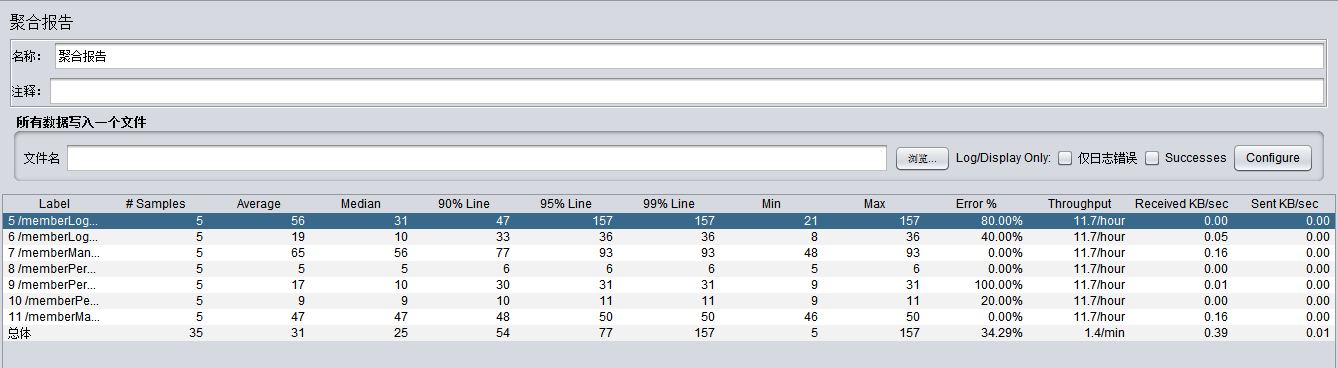Focus the 名称 name input field
The image size is (1338, 368).
(689, 57)
